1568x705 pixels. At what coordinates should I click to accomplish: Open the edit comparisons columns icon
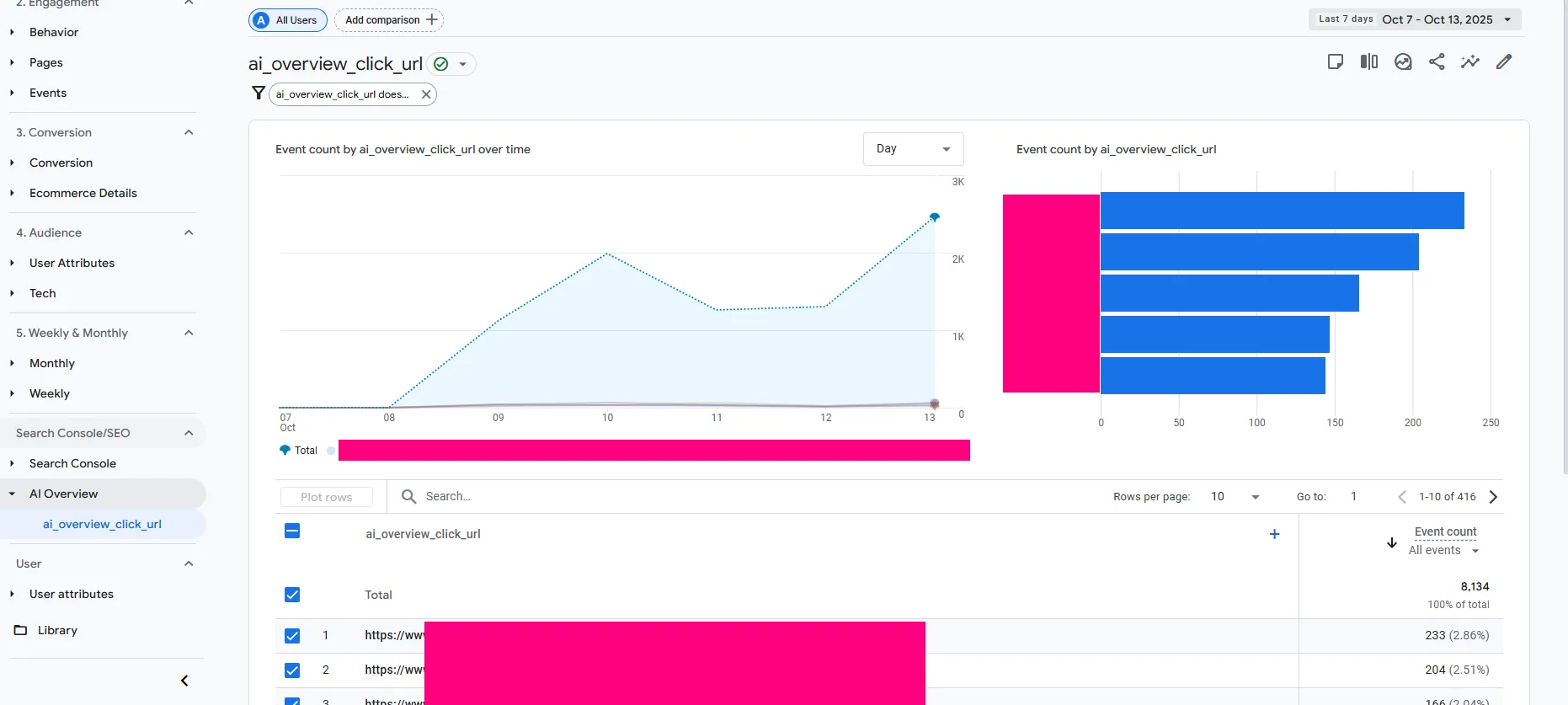pyautogui.click(x=1369, y=61)
